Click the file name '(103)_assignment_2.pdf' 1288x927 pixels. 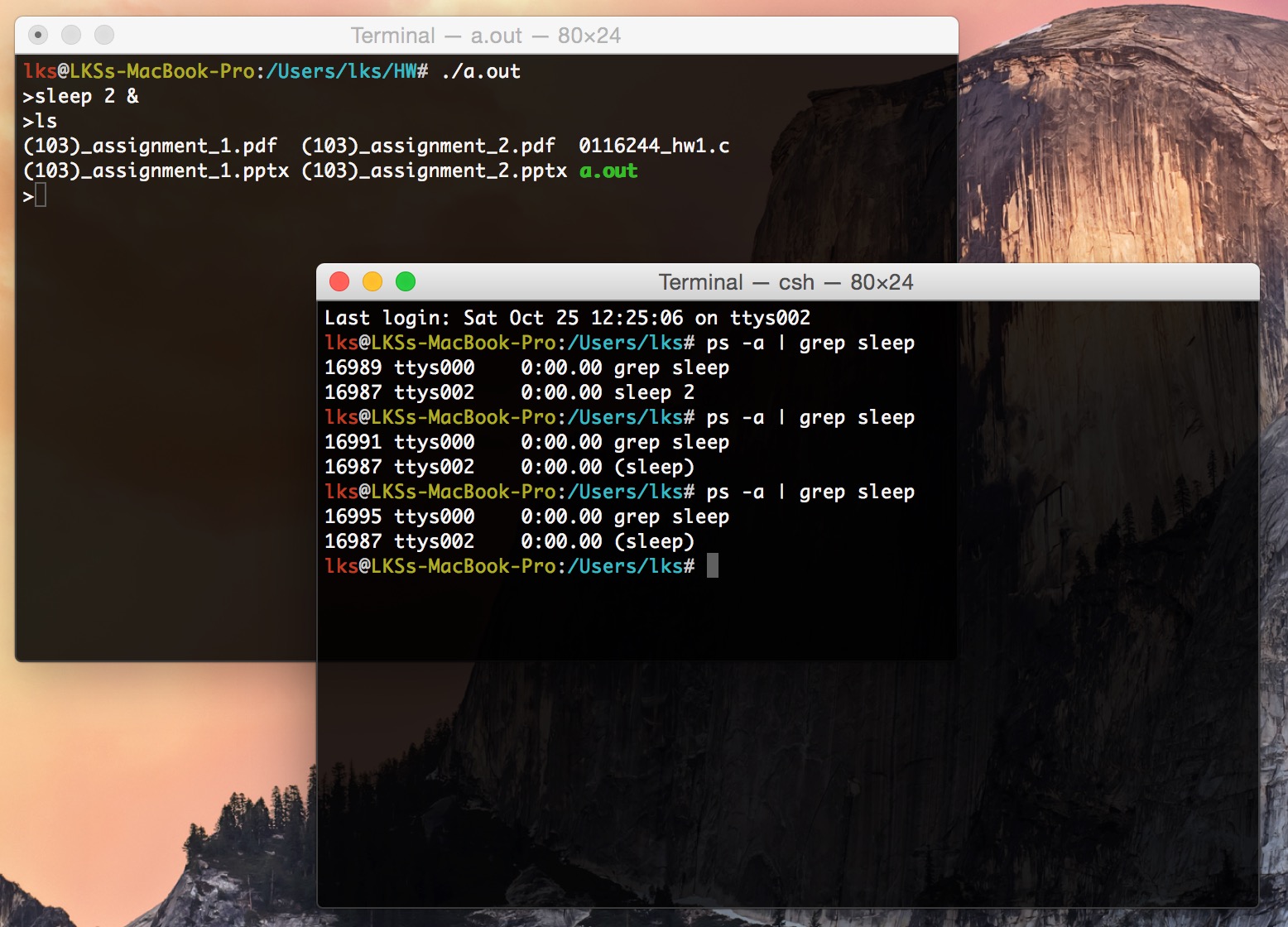(x=428, y=146)
